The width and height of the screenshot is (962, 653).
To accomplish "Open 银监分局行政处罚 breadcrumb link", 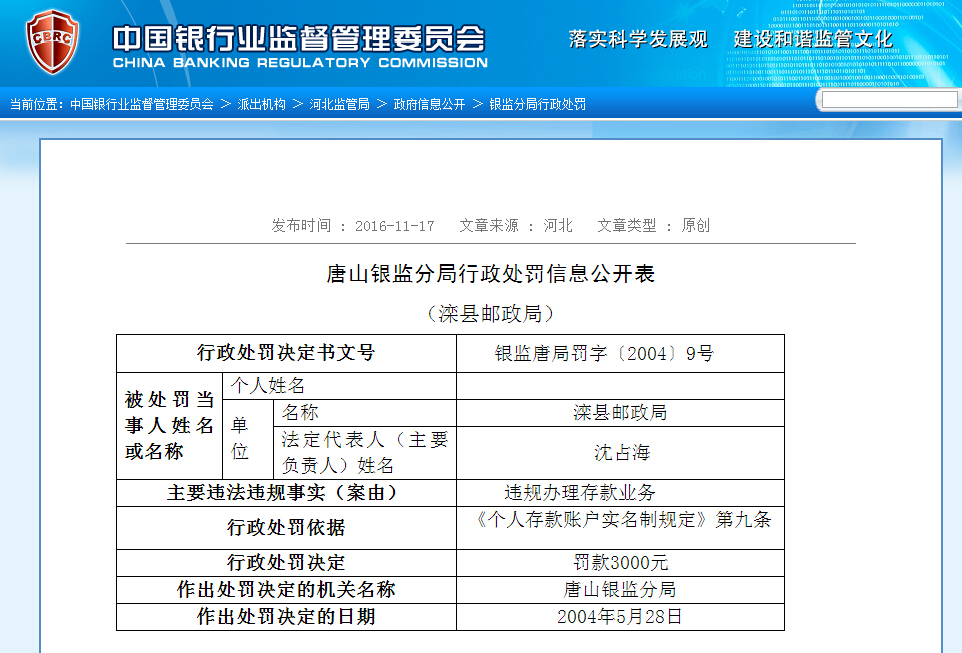I will tap(537, 104).
